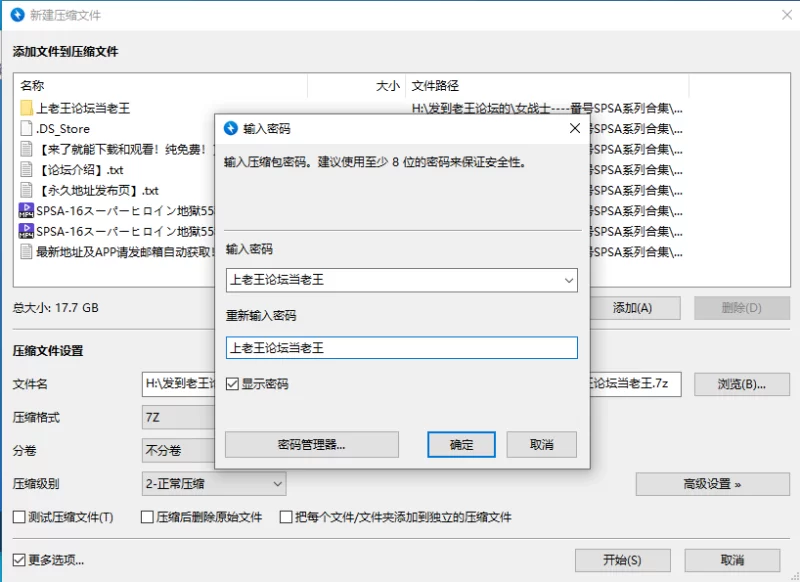Open the 压缩格式 7Z dropdown
This screenshot has height=582, width=800.
point(178,417)
